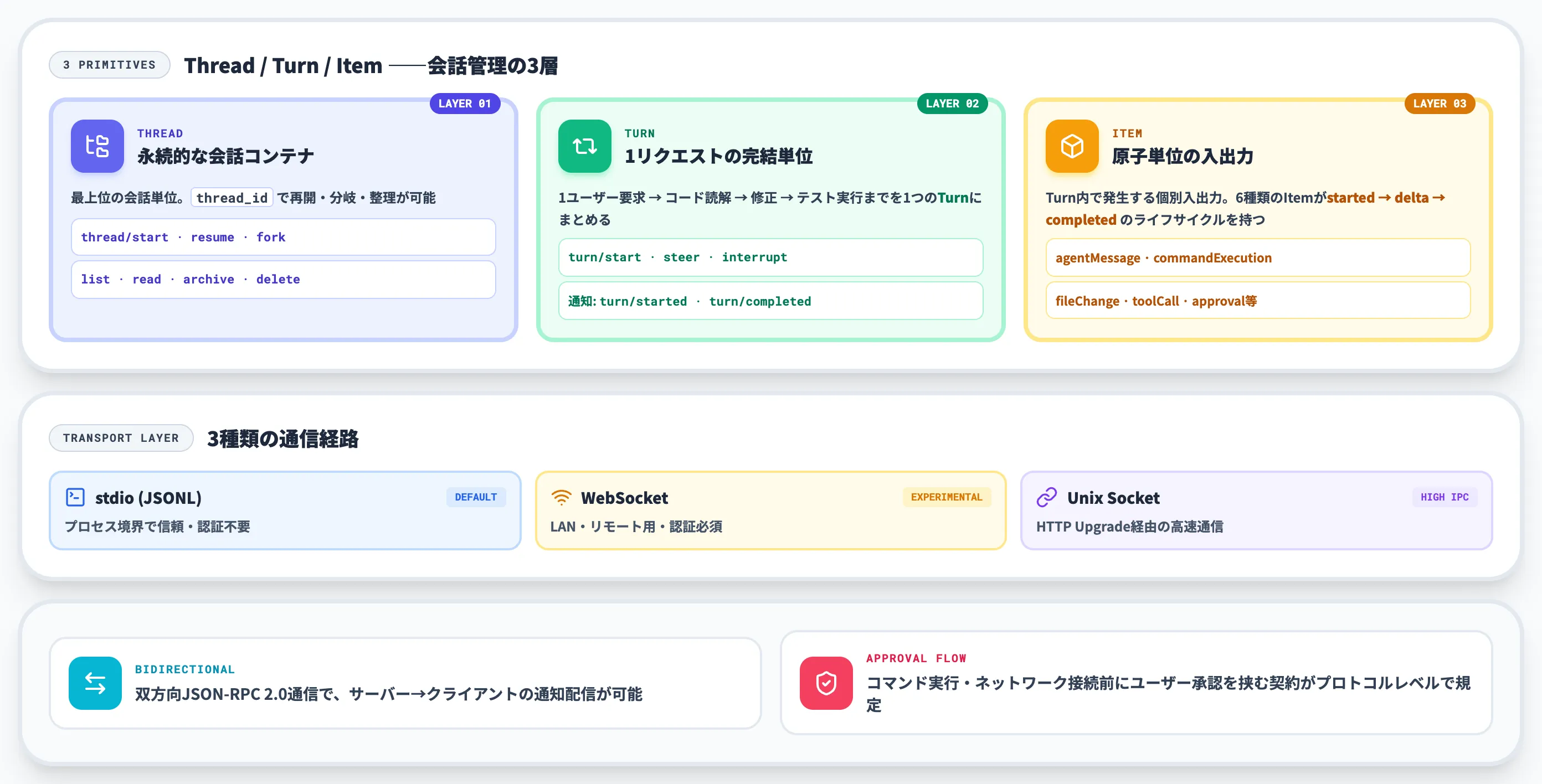The width and height of the screenshot is (1542, 784).
Task: Click the Bidirectional arrows icon
Action: coord(95,683)
